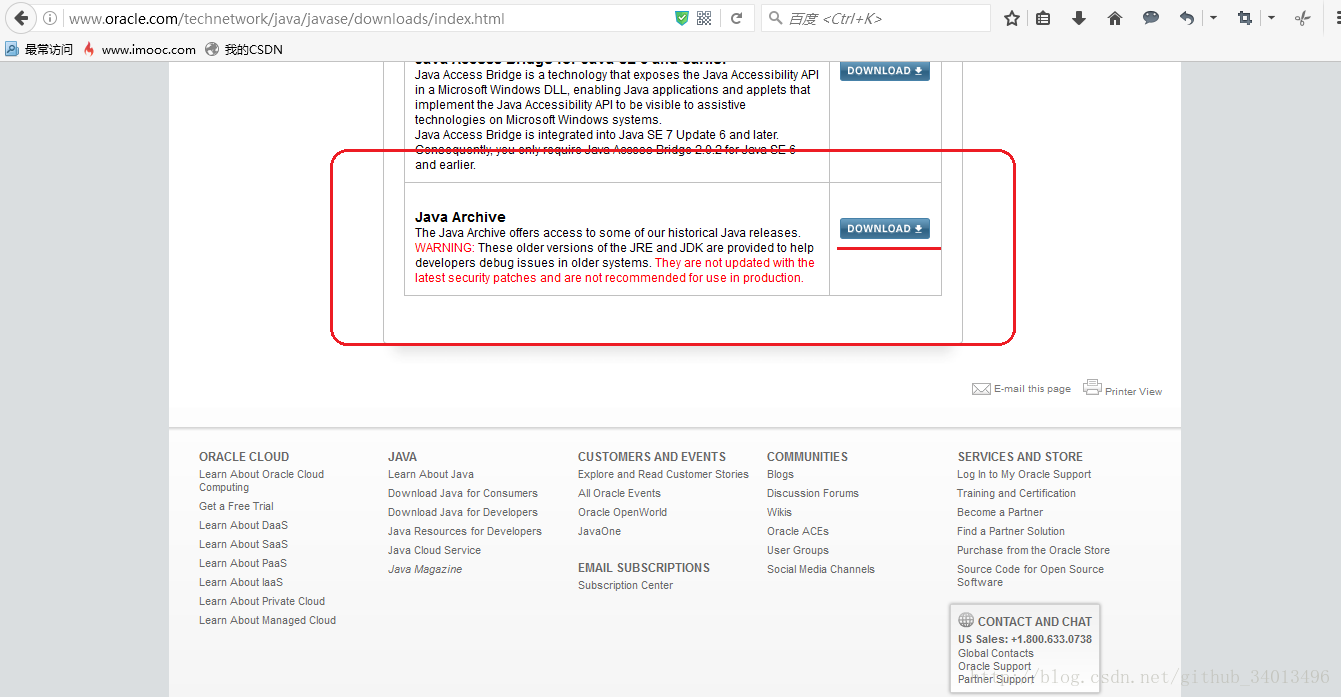1341x697 pixels.
Task: Open Find a Partner Solution link
Action: 1011,532
